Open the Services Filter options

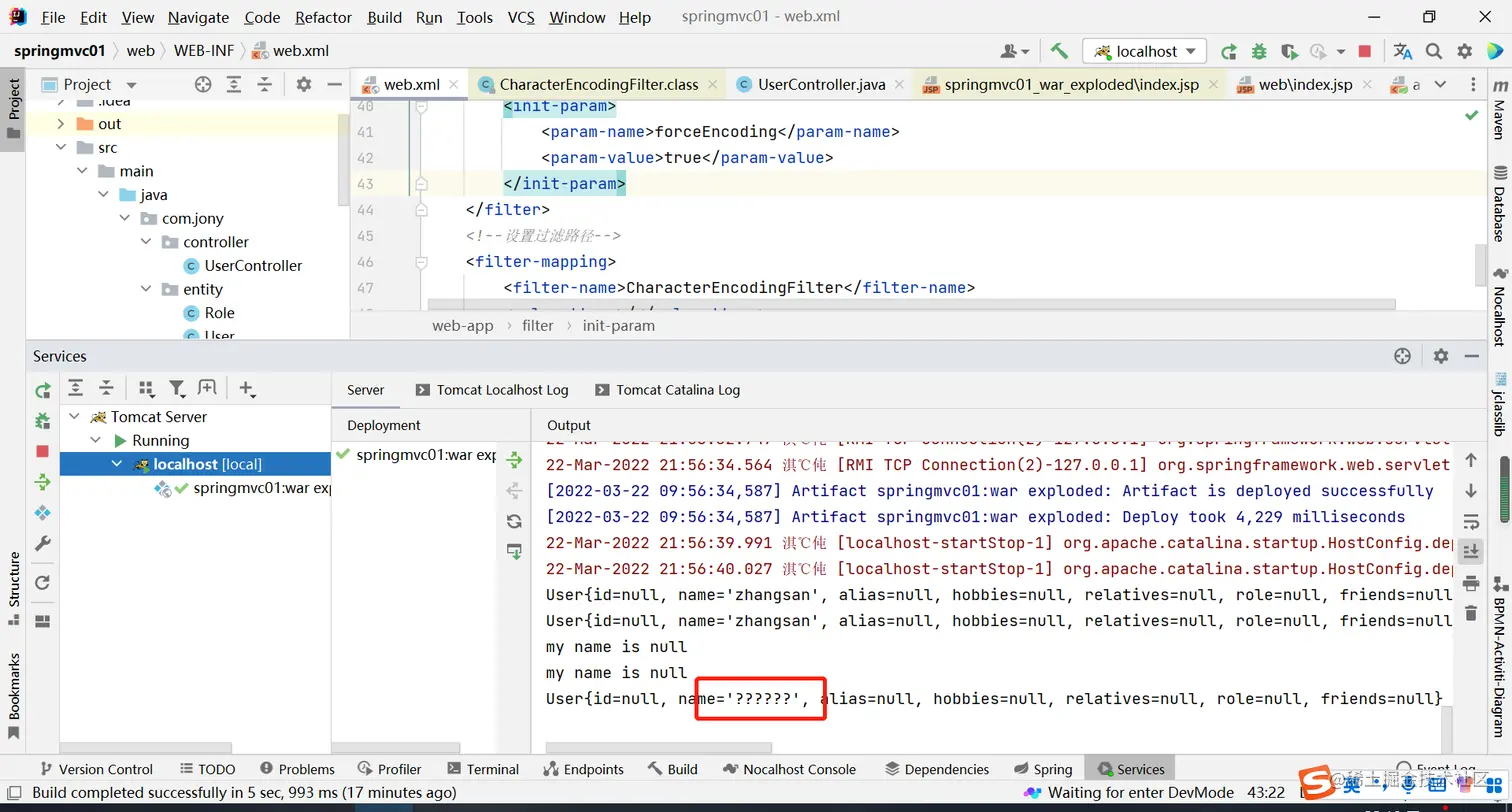pyautogui.click(x=177, y=388)
